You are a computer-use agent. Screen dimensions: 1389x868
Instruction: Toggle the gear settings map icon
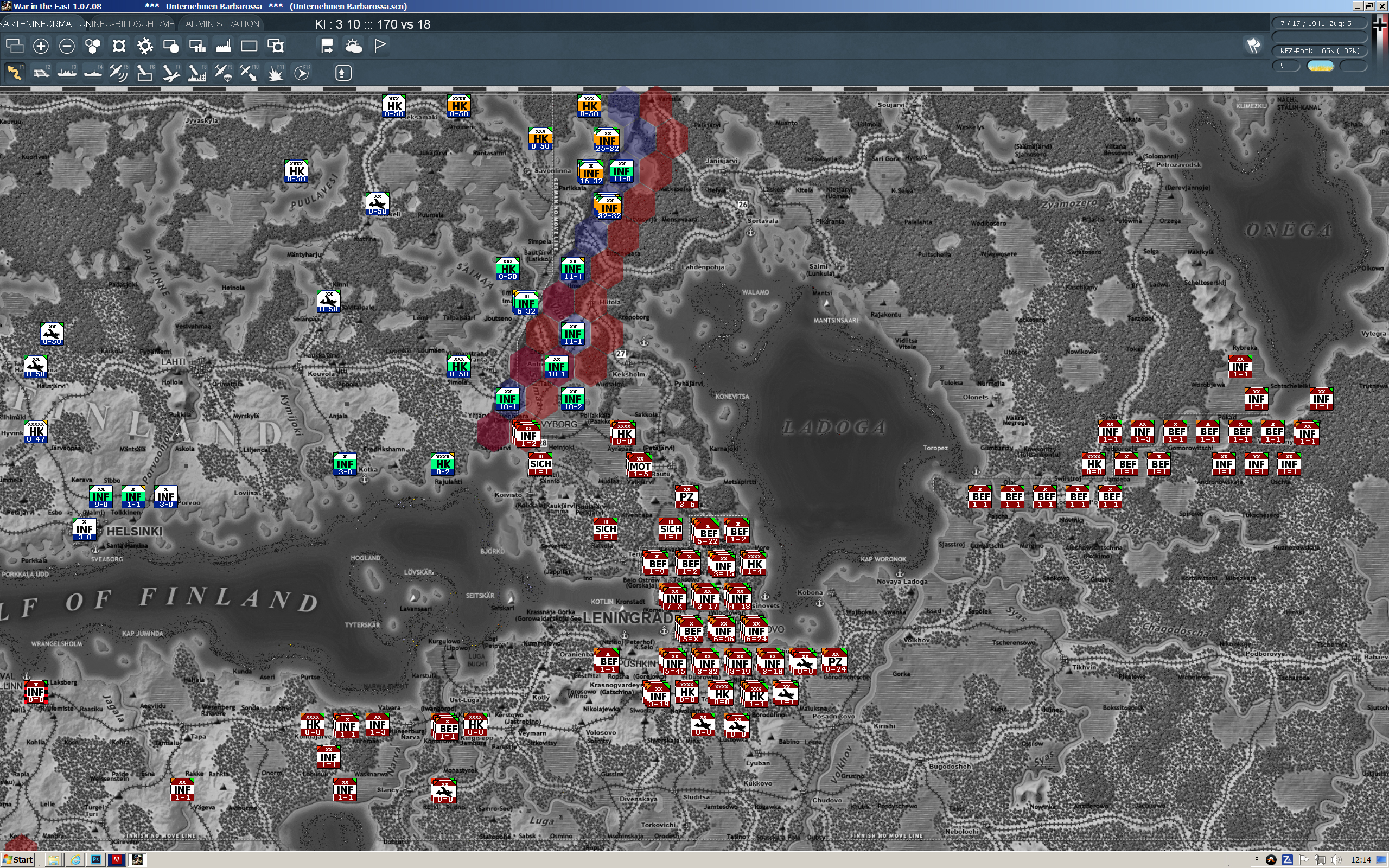[x=145, y=46]
